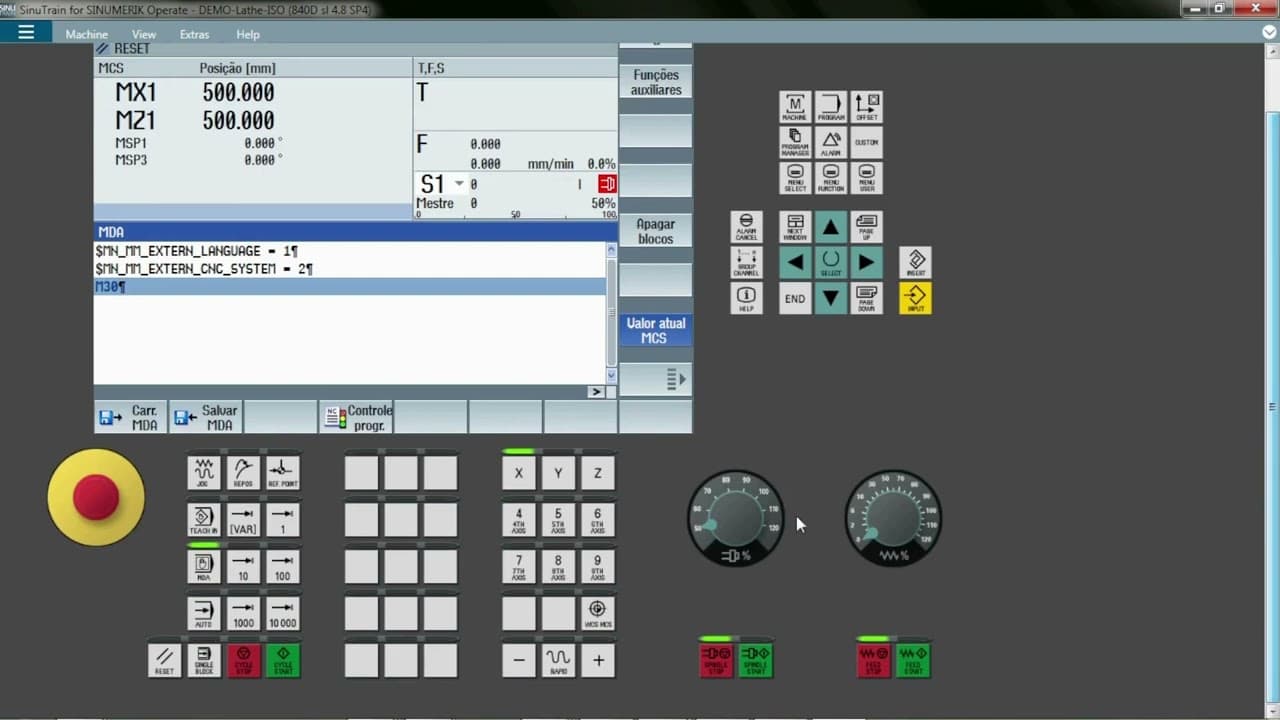Image resolution: width=1280 pixels, height=720 pixels.
Task: Switch to AUTO mode key
Action: [x=204, y=613]
